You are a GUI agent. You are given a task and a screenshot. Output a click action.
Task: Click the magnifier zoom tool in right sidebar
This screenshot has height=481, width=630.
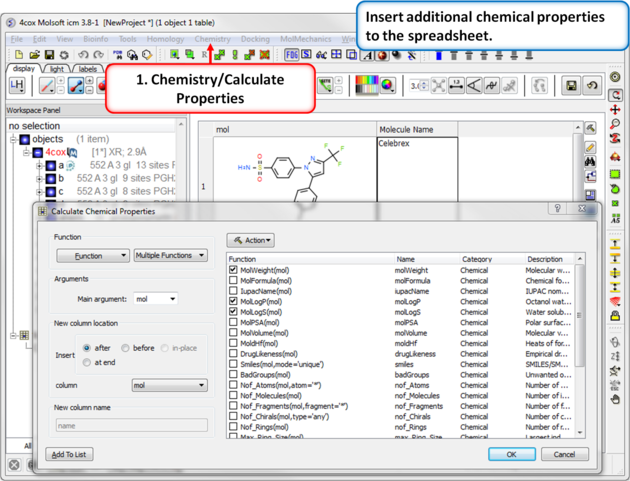(616, 124)
